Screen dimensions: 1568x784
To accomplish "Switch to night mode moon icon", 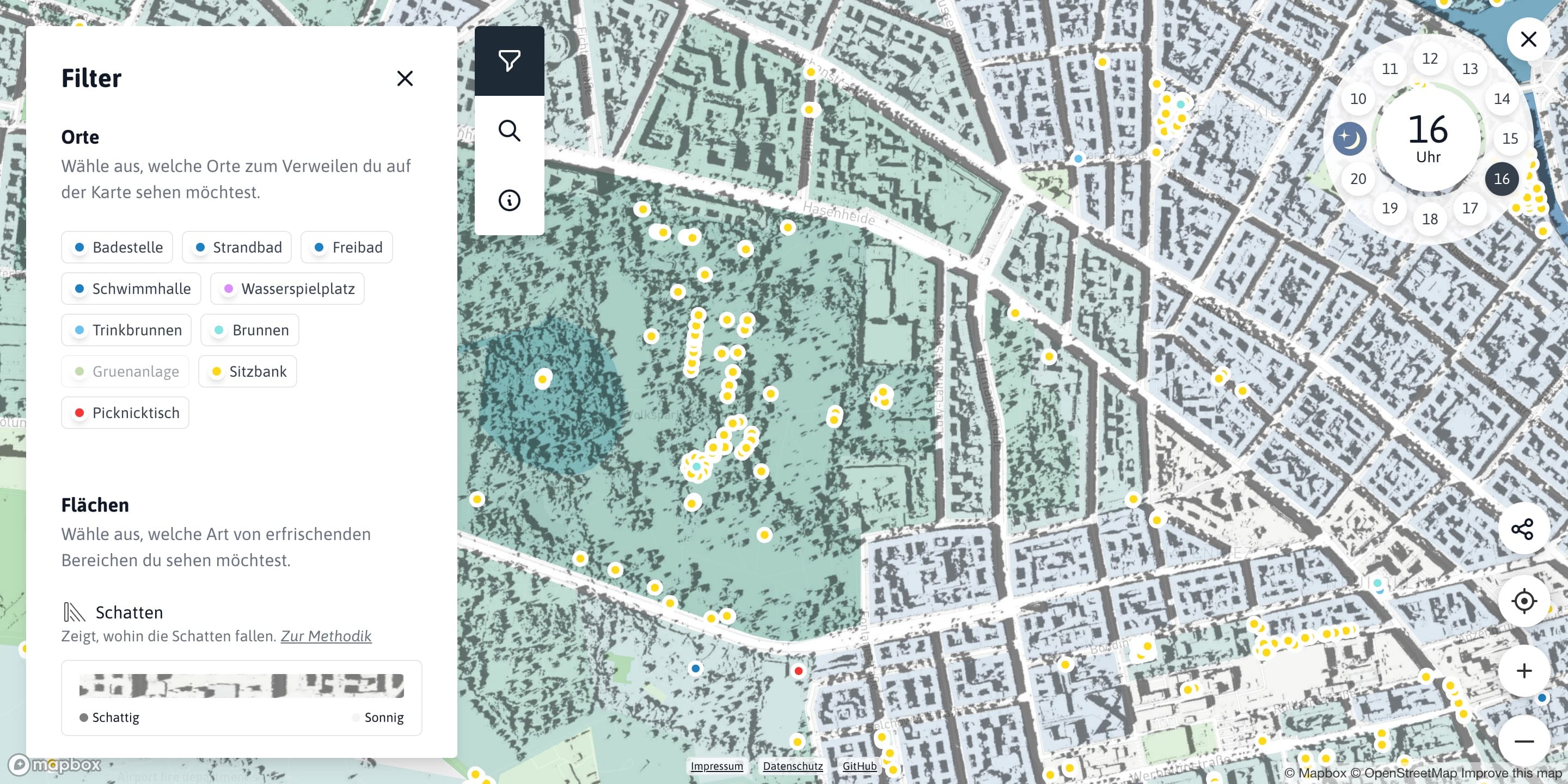I will click(1349, 139).
